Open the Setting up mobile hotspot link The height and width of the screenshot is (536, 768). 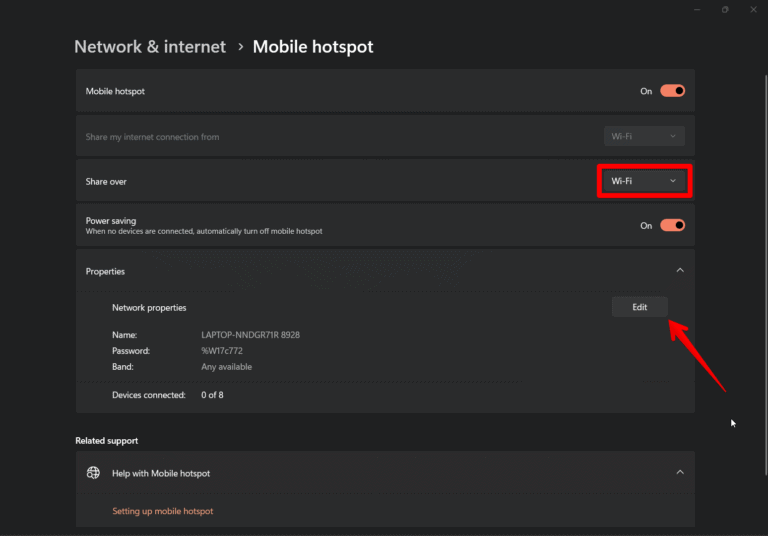[162, 511]
